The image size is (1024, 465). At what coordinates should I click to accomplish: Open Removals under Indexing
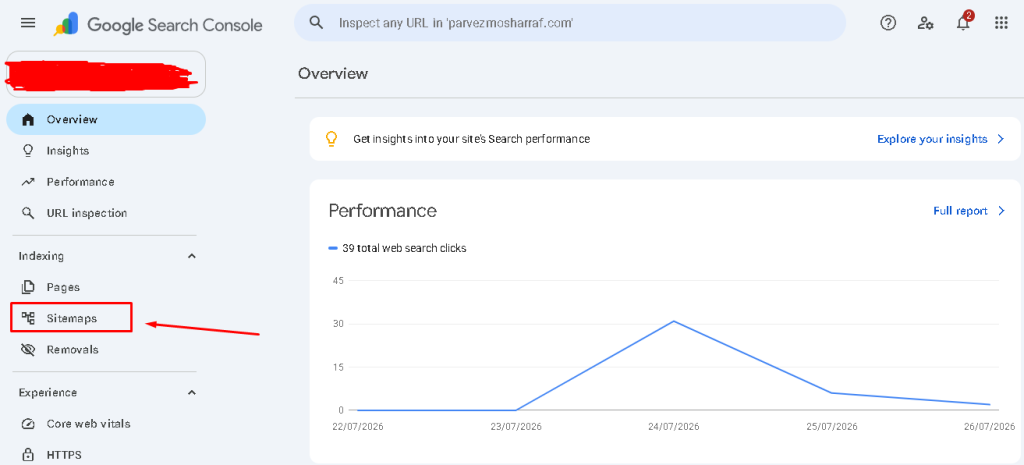point(72,349)
